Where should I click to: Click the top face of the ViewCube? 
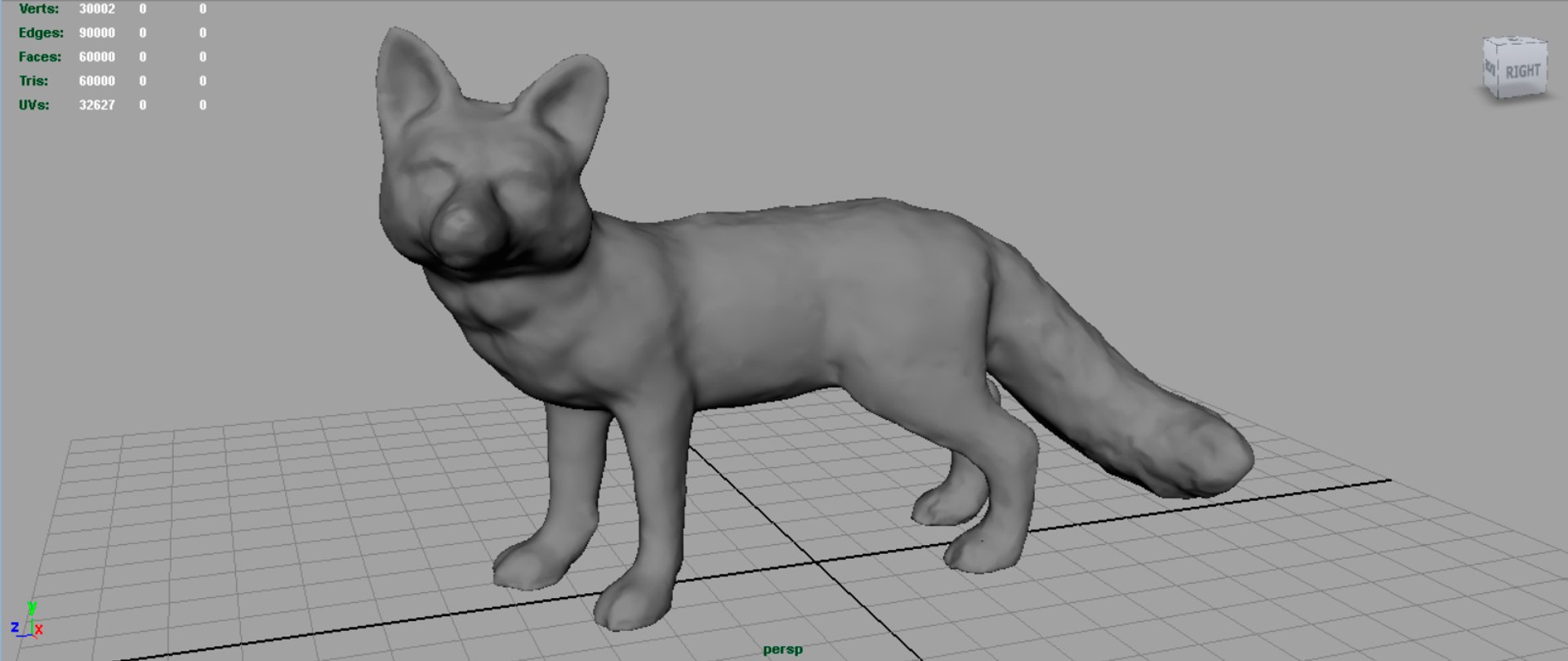click(1516, 41)
